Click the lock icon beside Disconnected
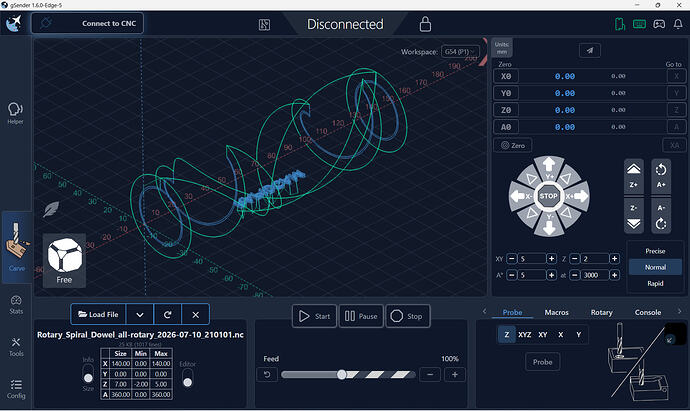 (x=425, y=24)
